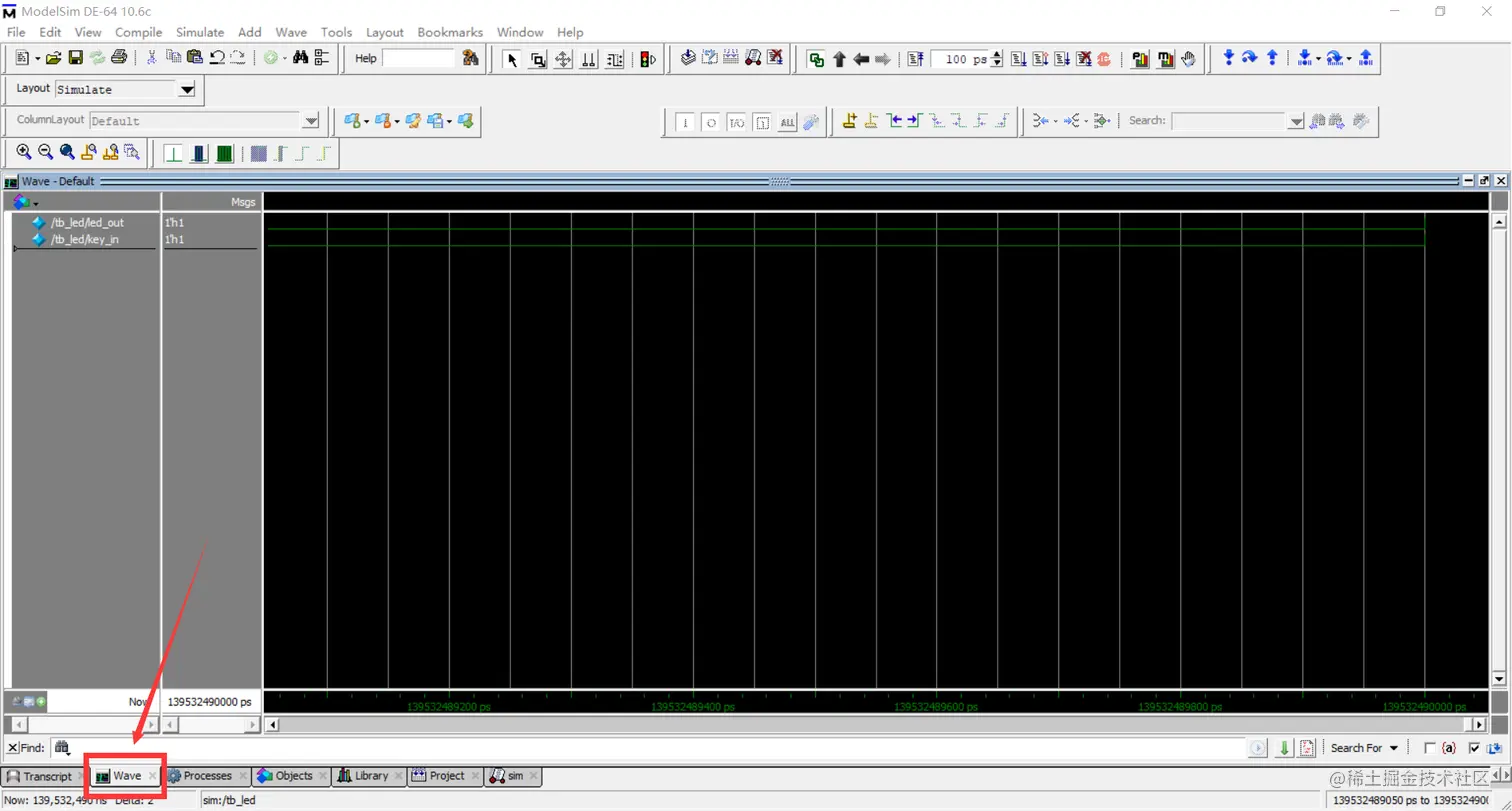Toggle the regular expression (a) checkbox

pyautogui.click(x=1429, y=748)
